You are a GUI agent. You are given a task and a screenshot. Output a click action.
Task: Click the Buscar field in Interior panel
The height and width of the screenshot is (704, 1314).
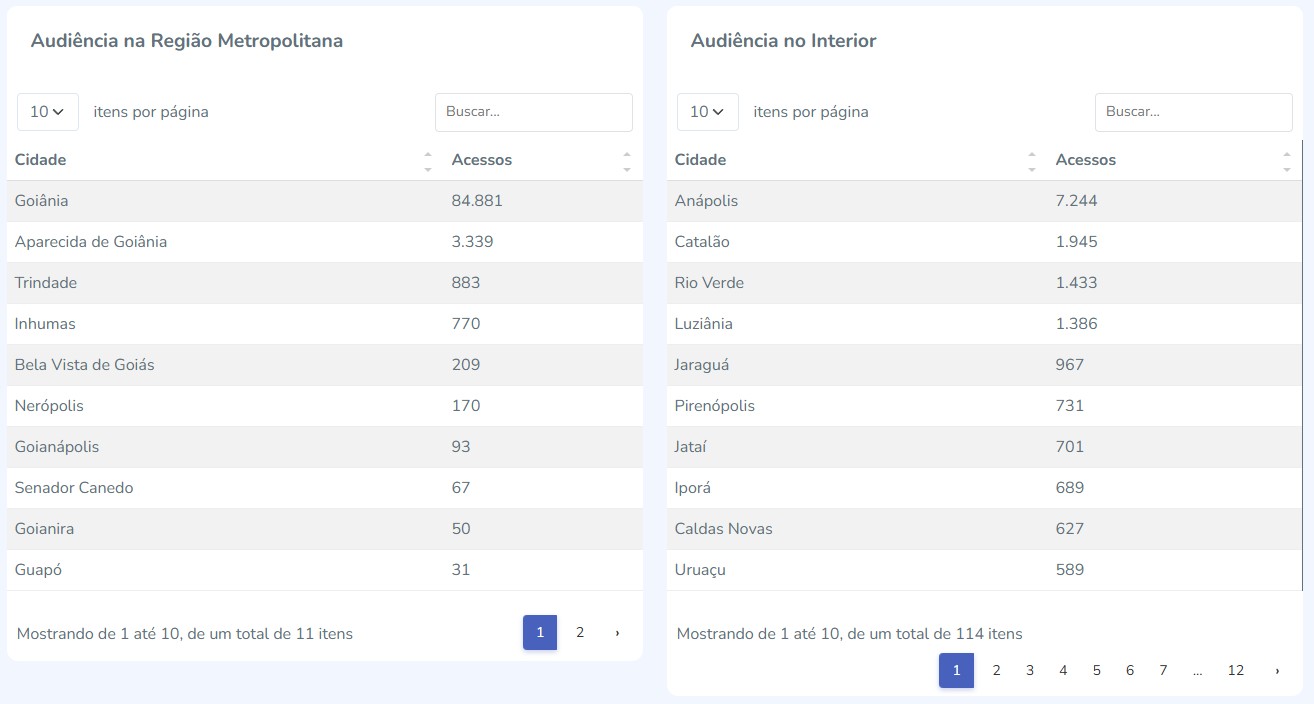pos(1193,112)
